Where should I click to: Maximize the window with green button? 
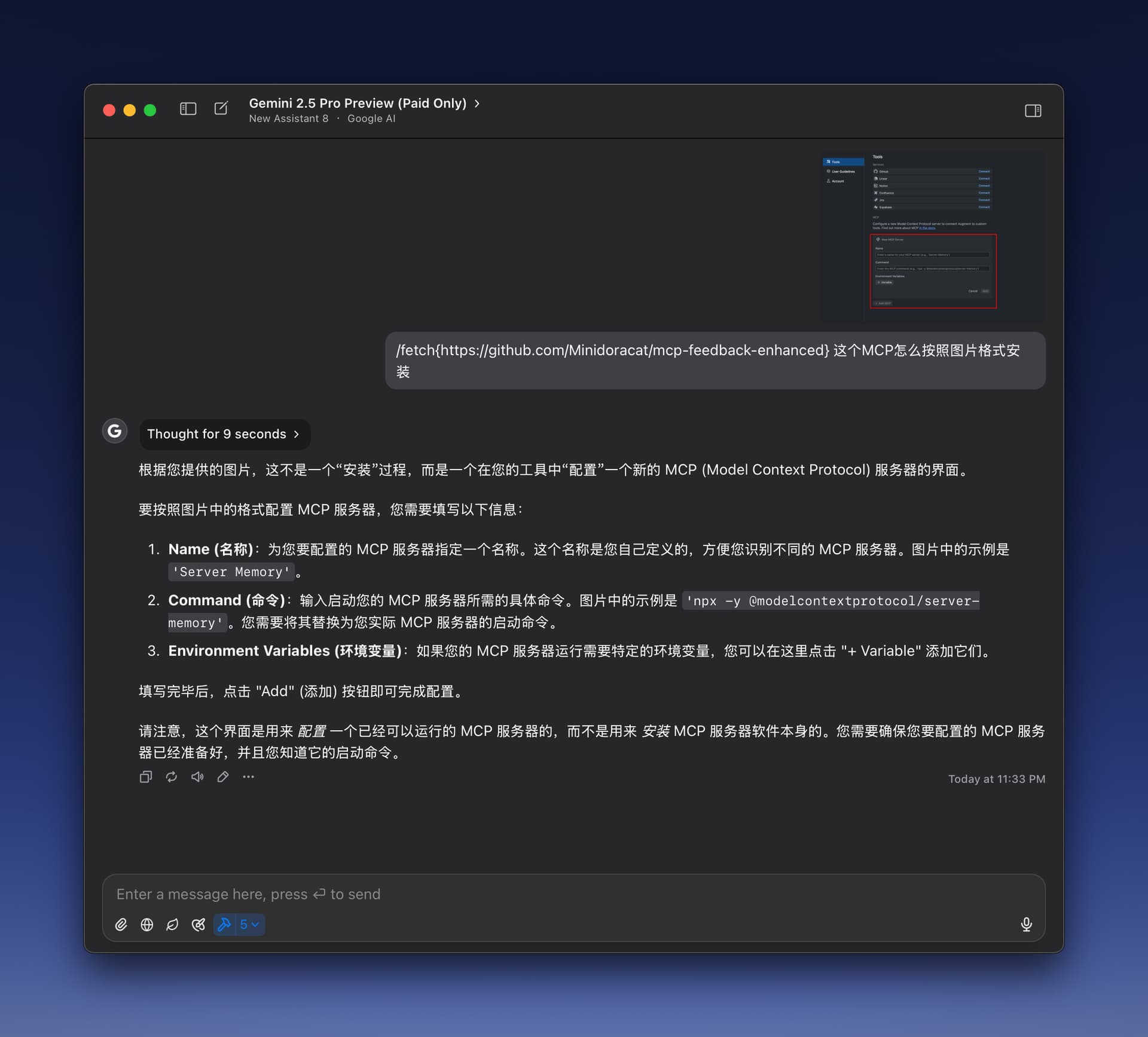(x=150, y=110)
